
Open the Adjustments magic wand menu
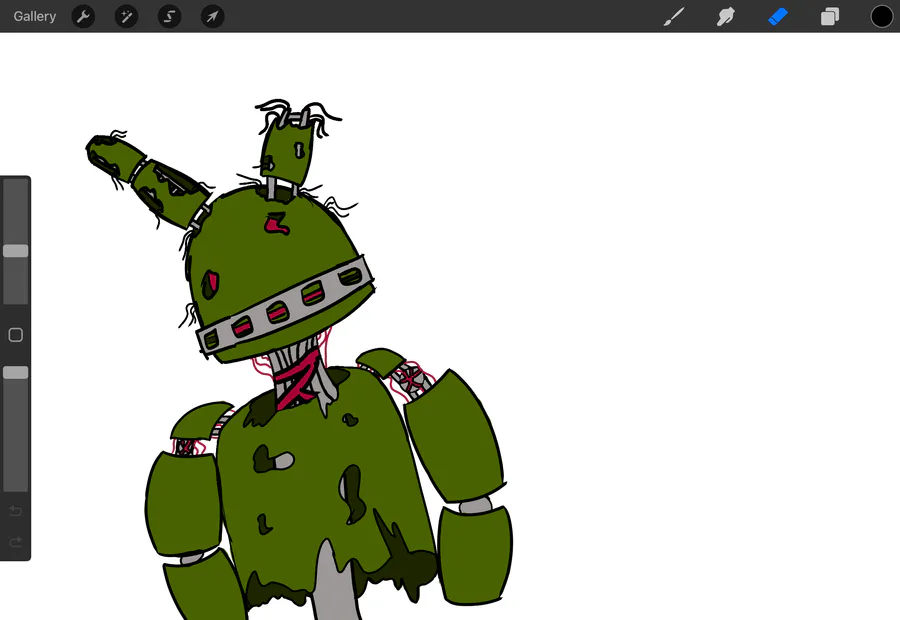point(126,17)
